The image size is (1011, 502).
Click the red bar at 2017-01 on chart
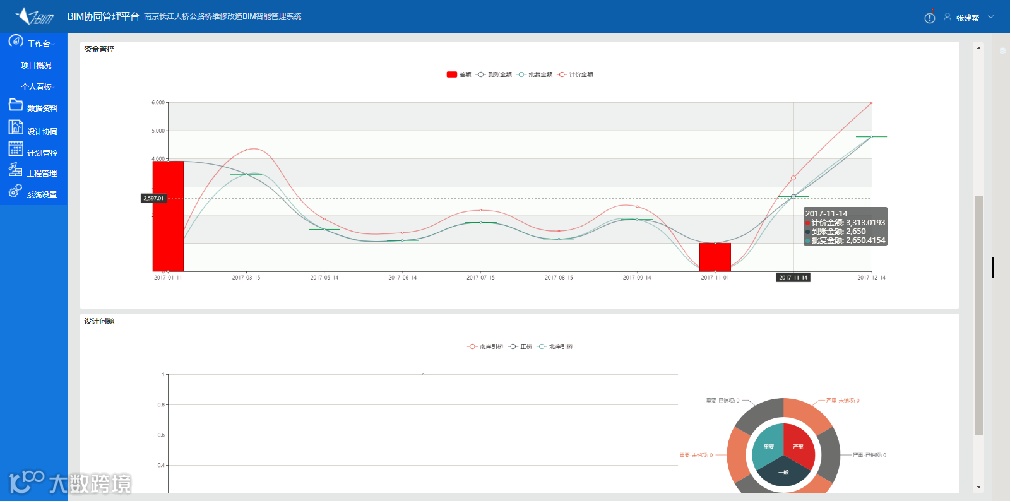pos(168,216)
